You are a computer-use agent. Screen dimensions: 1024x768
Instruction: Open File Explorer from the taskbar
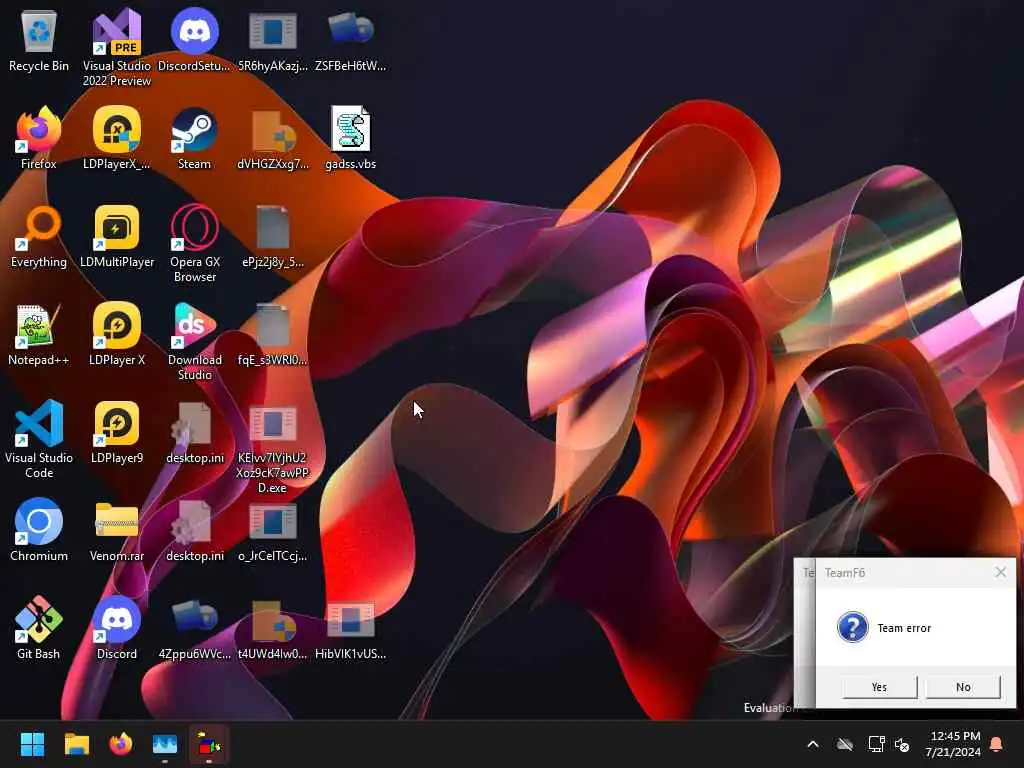tap(76, 744)
